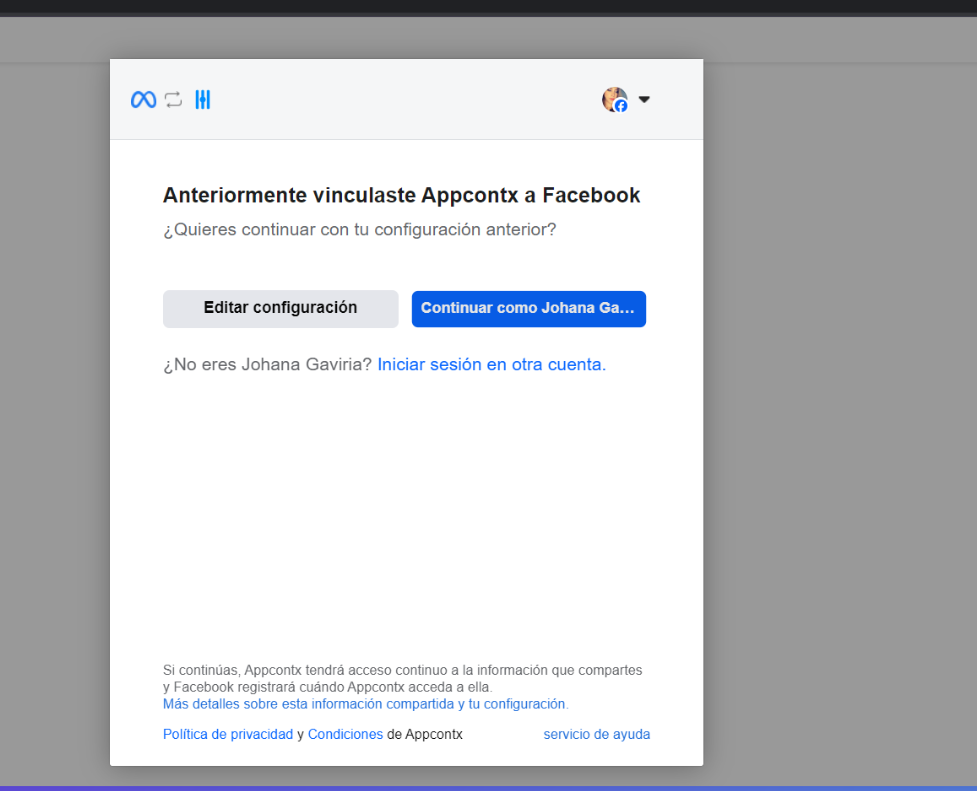The image size is (977, 791).
Task: Click the small Facebook badge on avatar
Action: coord(621,106)
